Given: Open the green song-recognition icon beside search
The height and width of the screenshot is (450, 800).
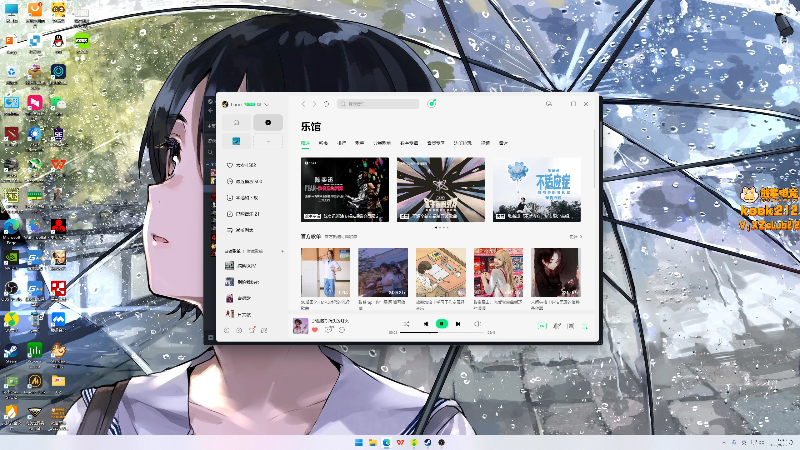Looking at the screenshot, I should click(x=432, y=104).
